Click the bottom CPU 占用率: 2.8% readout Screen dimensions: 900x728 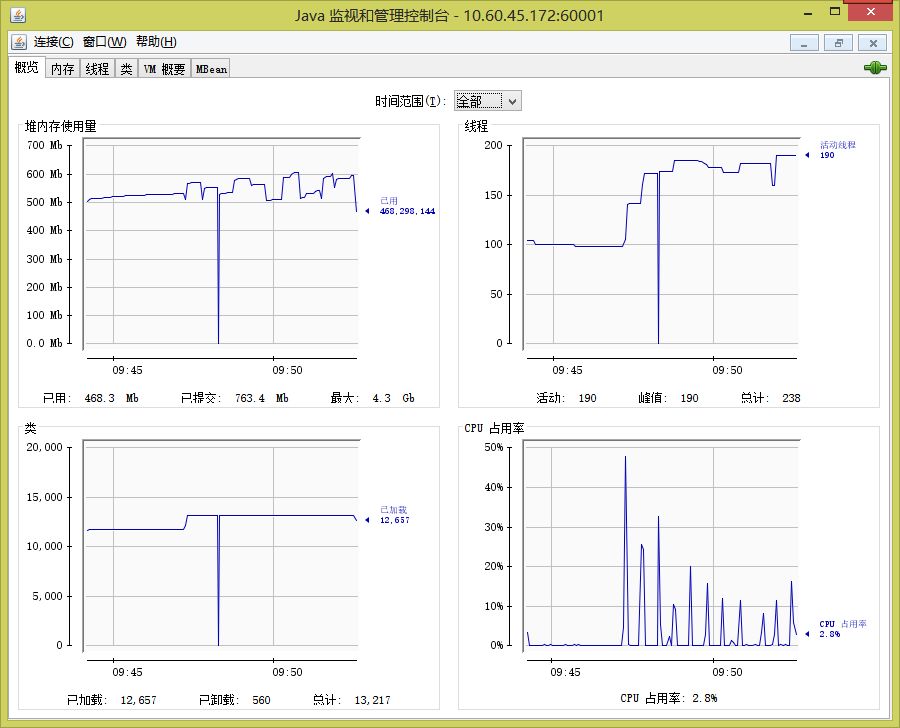click(669, 698)
